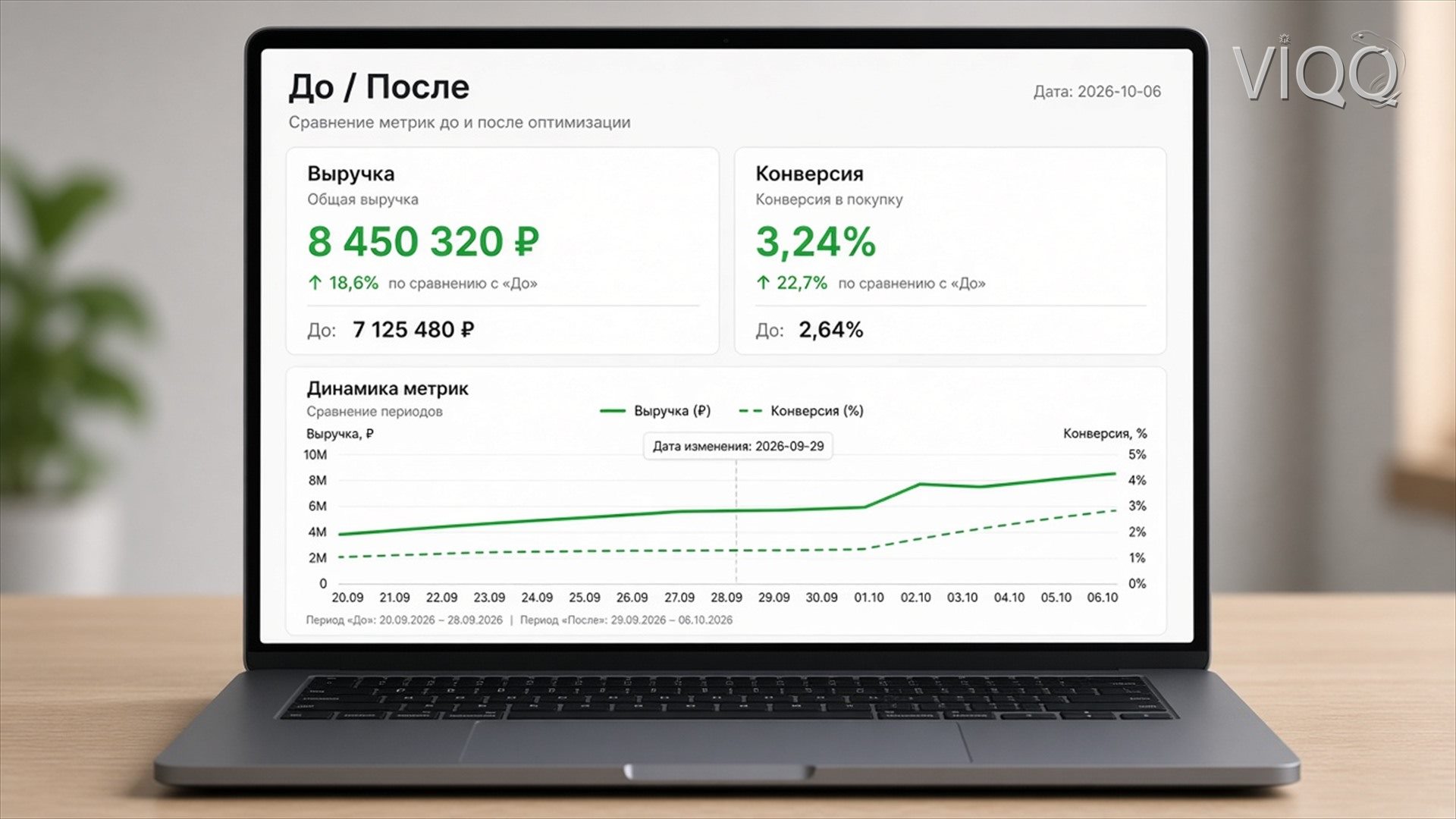Screen dimensions: 1456x819
Task: Click the 6M label on revenue axis
Action: coord(318,507)
